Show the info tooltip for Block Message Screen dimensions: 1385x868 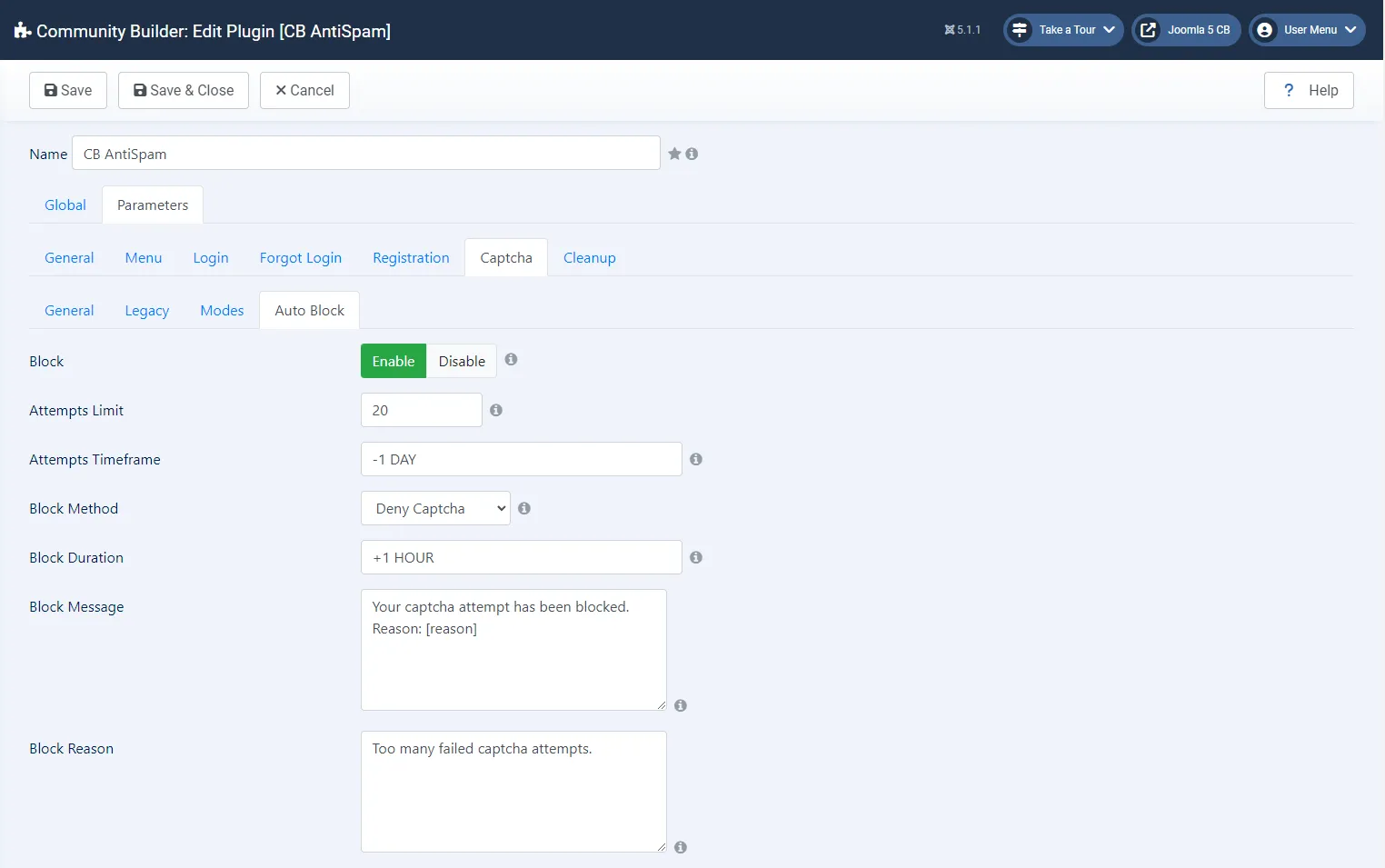[x=681, y=705]
